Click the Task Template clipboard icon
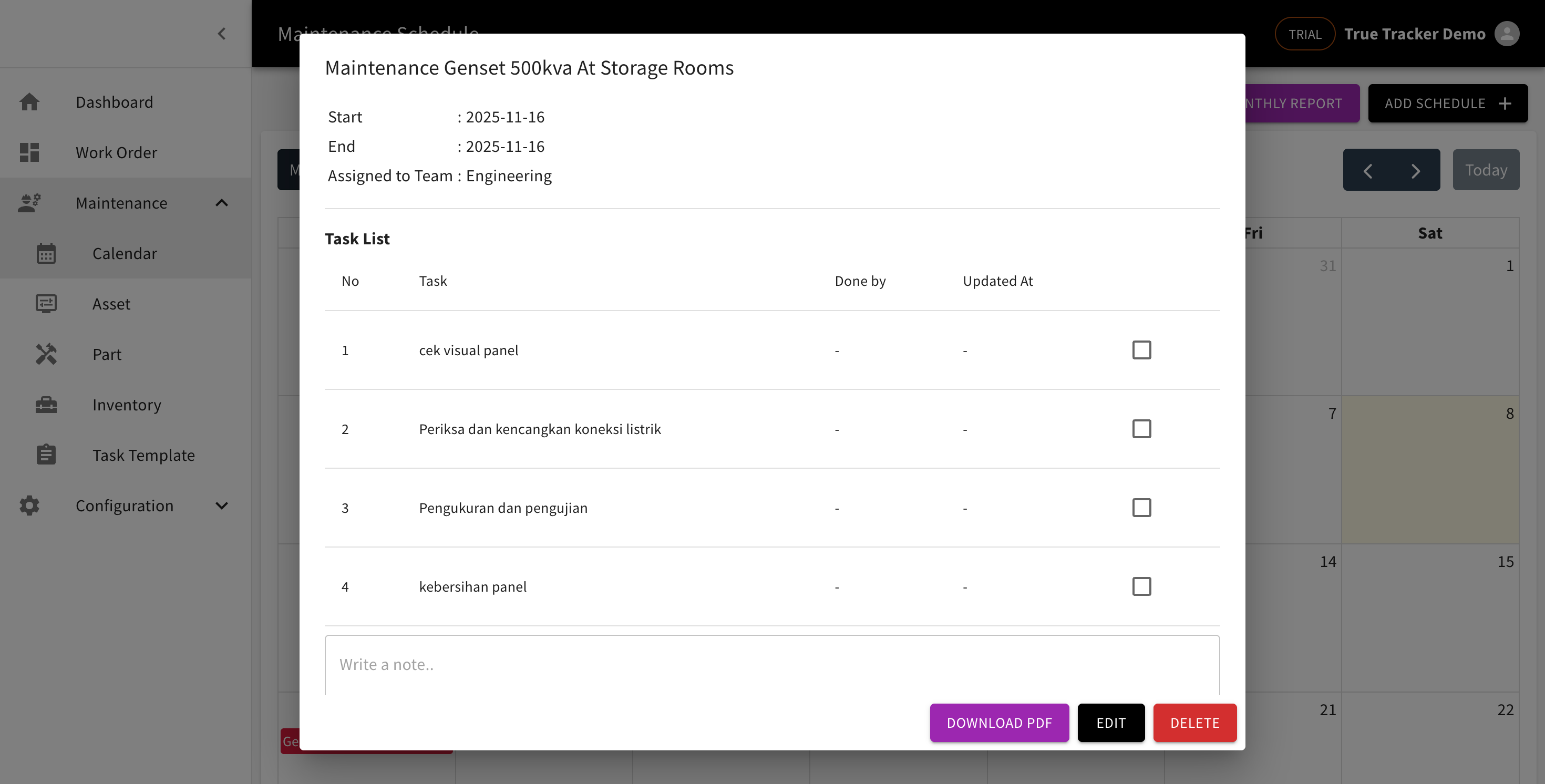 (x=46, y=455)
